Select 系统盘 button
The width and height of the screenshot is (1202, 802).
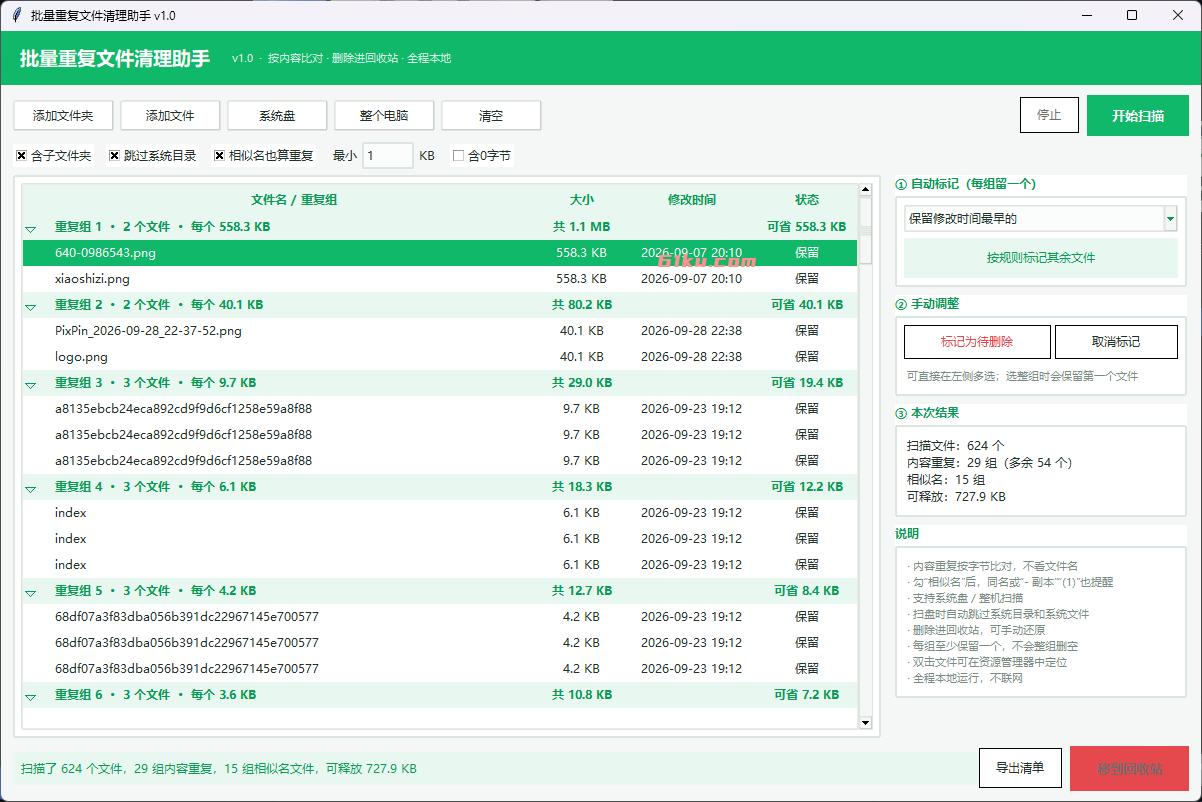pyautogui.click(x=277, y=116)
